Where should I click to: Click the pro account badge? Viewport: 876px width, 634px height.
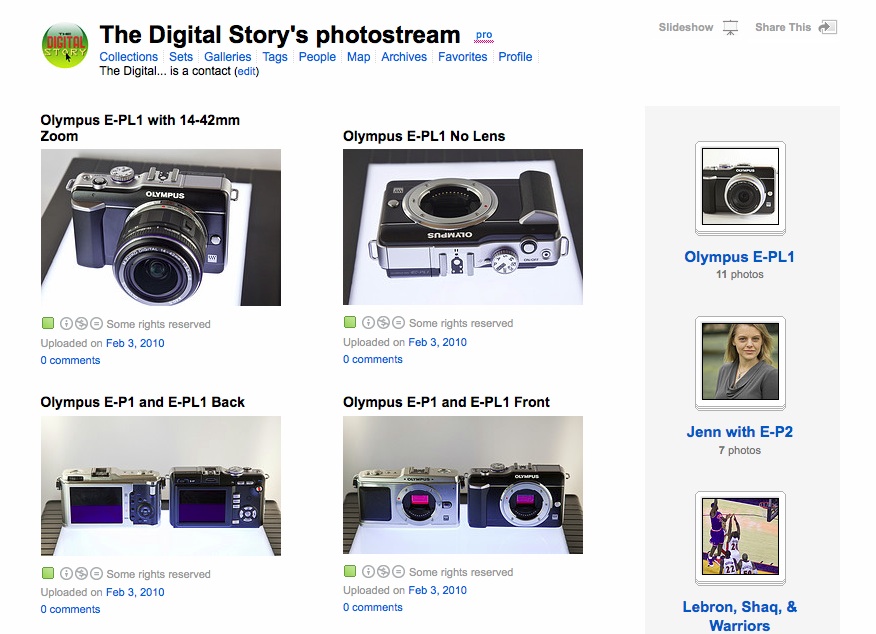coord(484,35)
